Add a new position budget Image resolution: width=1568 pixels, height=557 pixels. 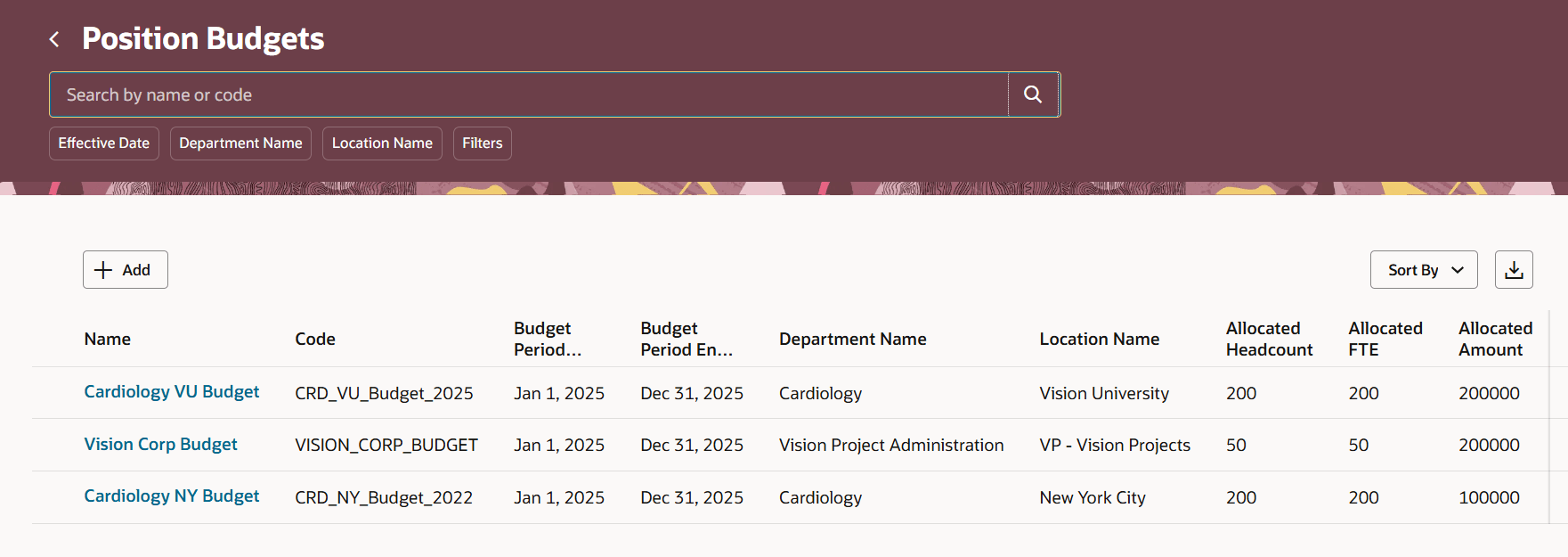[x=126, y=270]
